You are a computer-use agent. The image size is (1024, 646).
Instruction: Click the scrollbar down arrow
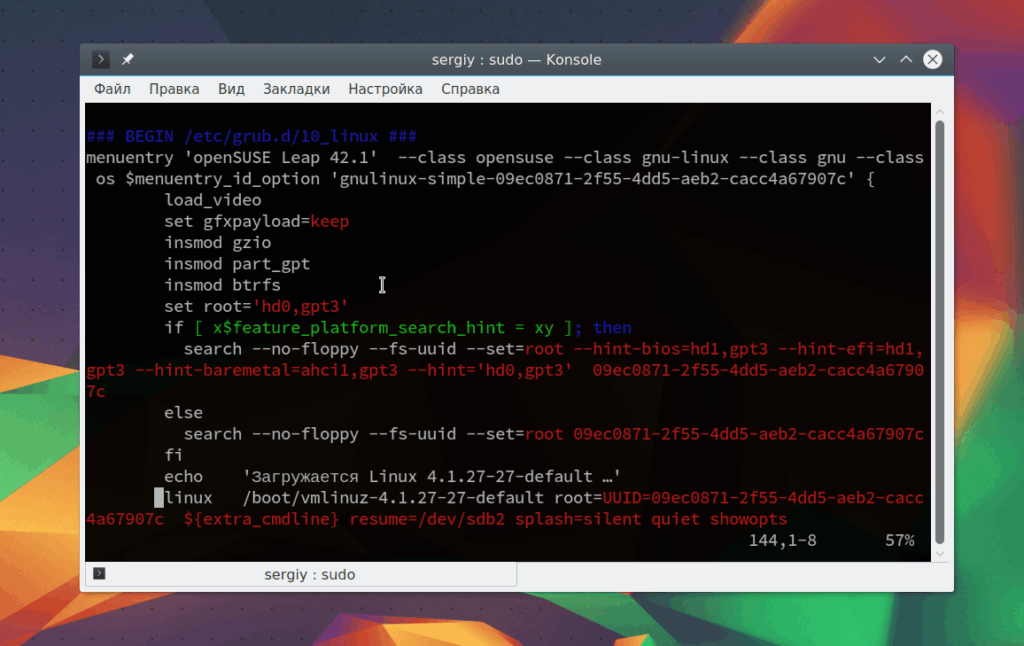click(x=940, y=554)
